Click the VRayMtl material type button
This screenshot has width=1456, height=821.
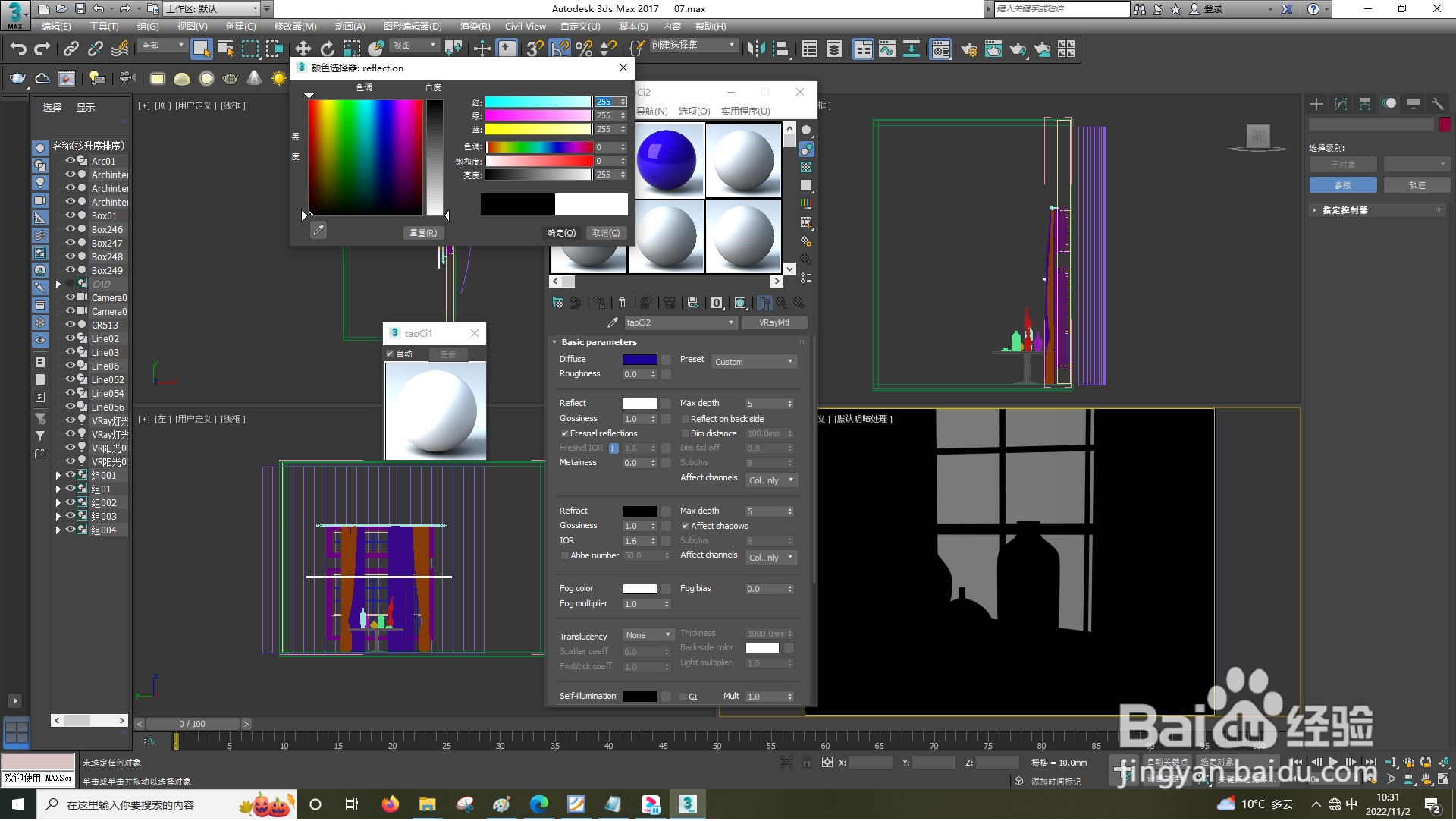[773, 323]
